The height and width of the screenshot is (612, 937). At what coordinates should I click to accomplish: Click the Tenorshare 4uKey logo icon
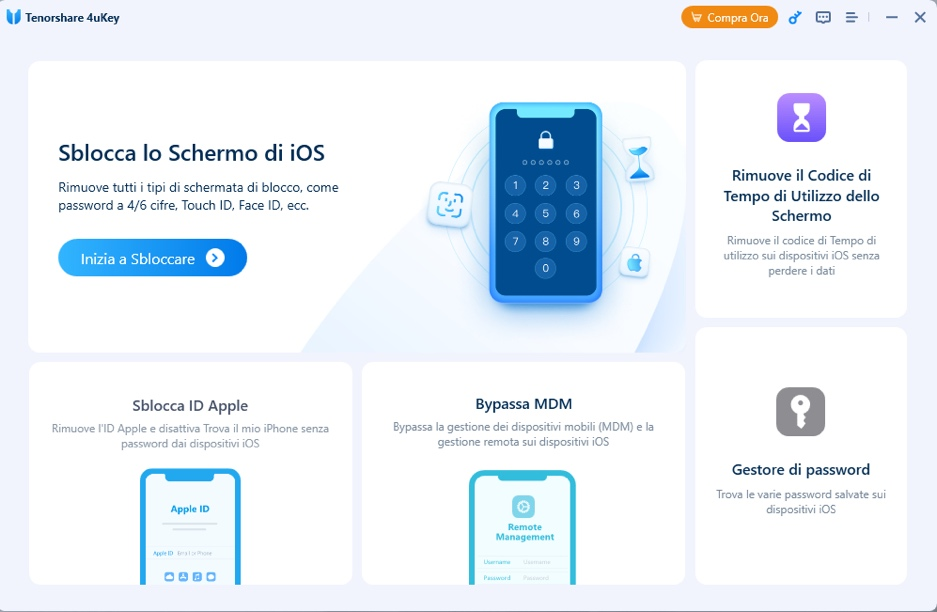pos(13,17)
